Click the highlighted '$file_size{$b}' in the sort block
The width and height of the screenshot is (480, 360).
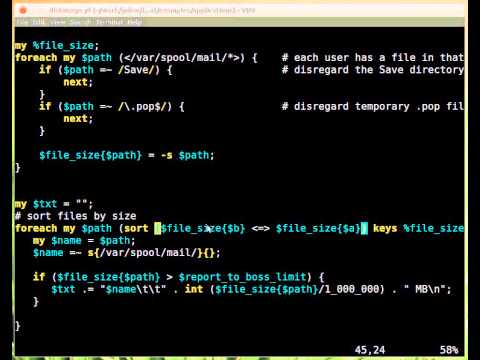click(x=203, y=229)
